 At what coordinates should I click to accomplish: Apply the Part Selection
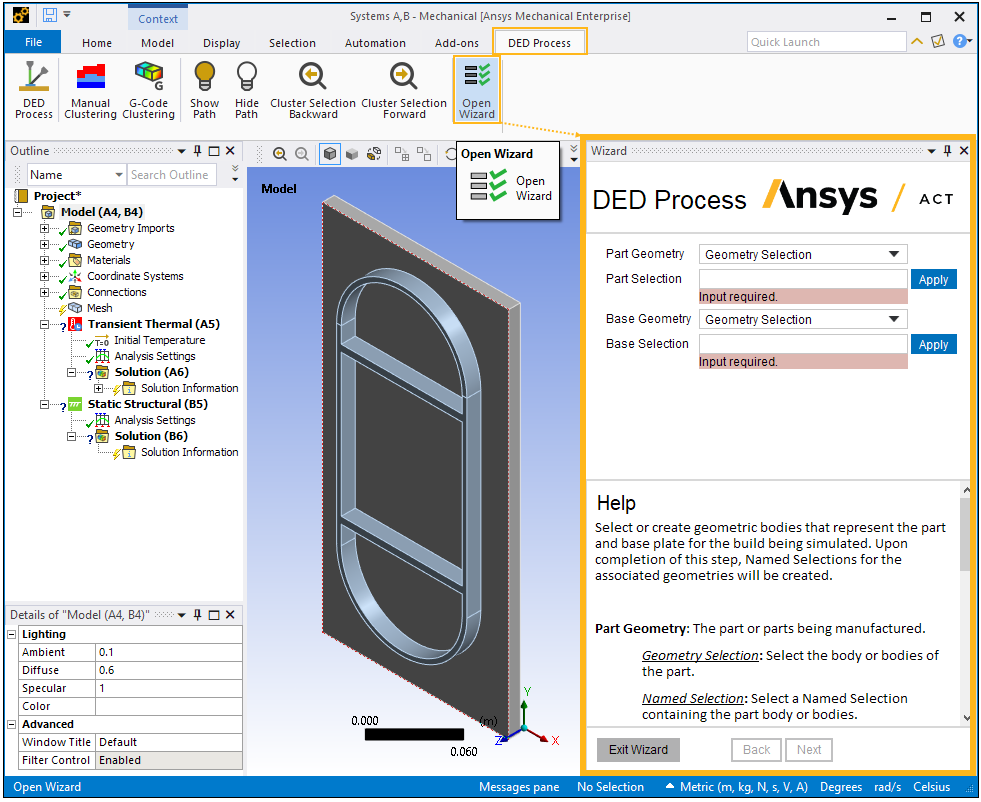[933, 280]
